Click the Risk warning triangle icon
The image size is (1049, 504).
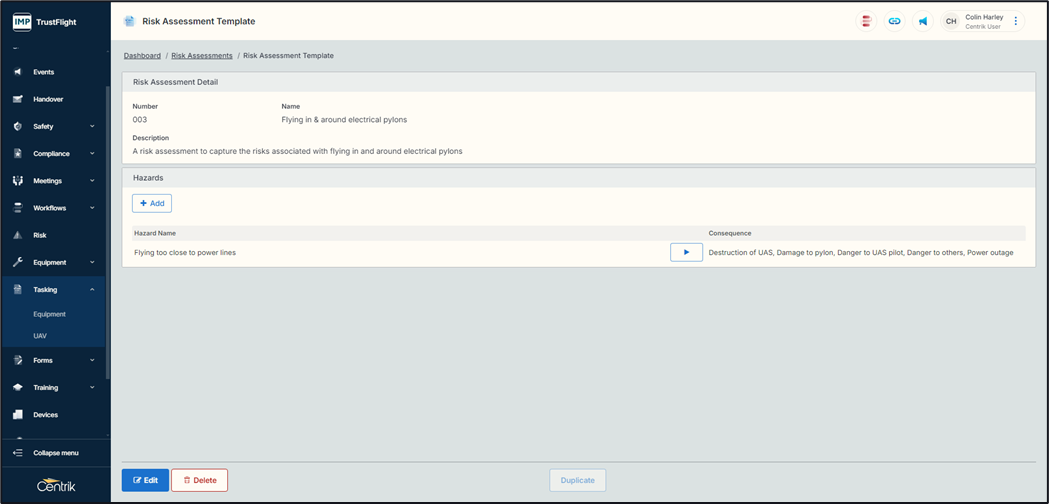coord(17,235)
